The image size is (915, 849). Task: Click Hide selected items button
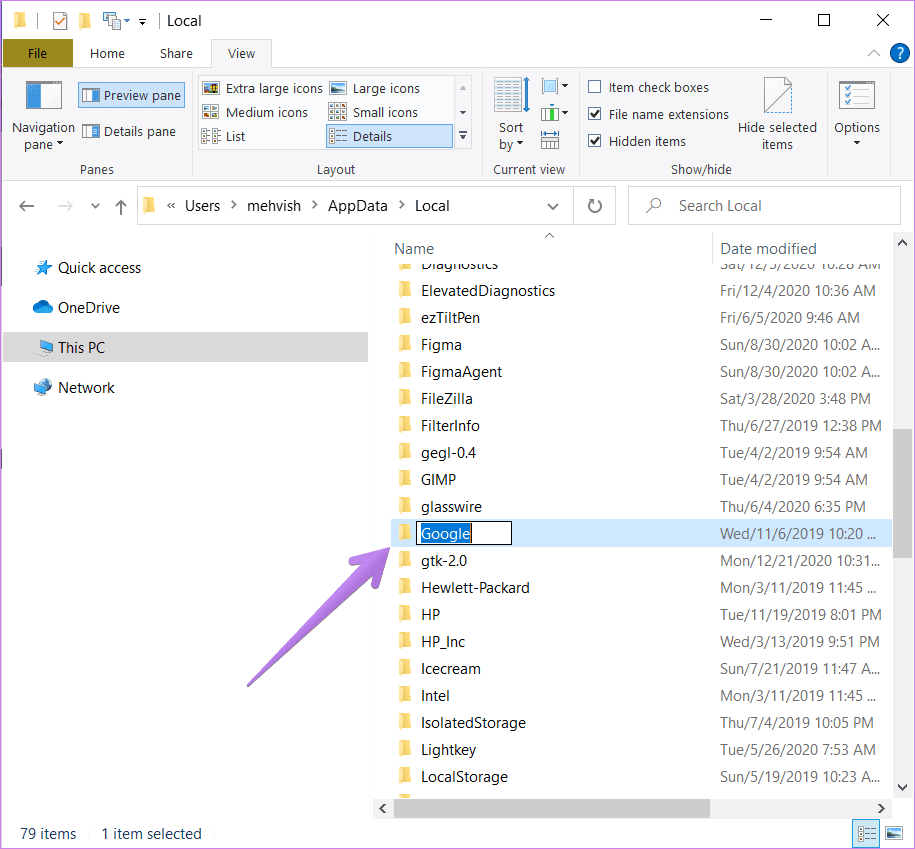pos(777,114)
